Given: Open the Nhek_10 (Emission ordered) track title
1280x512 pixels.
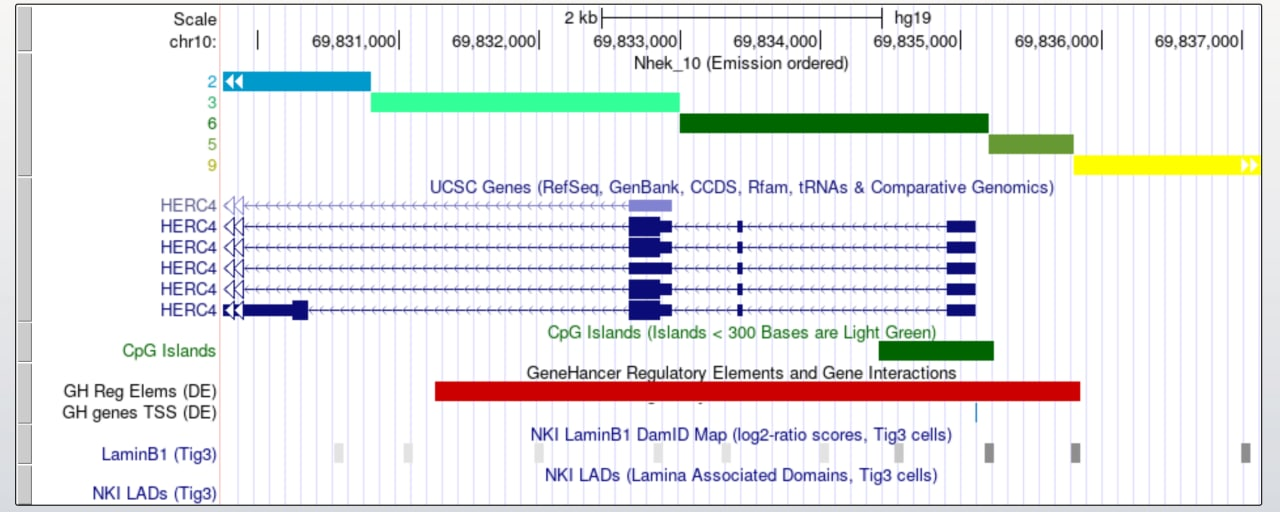Looking at the screenshot, I should click(x=741, y=63).
